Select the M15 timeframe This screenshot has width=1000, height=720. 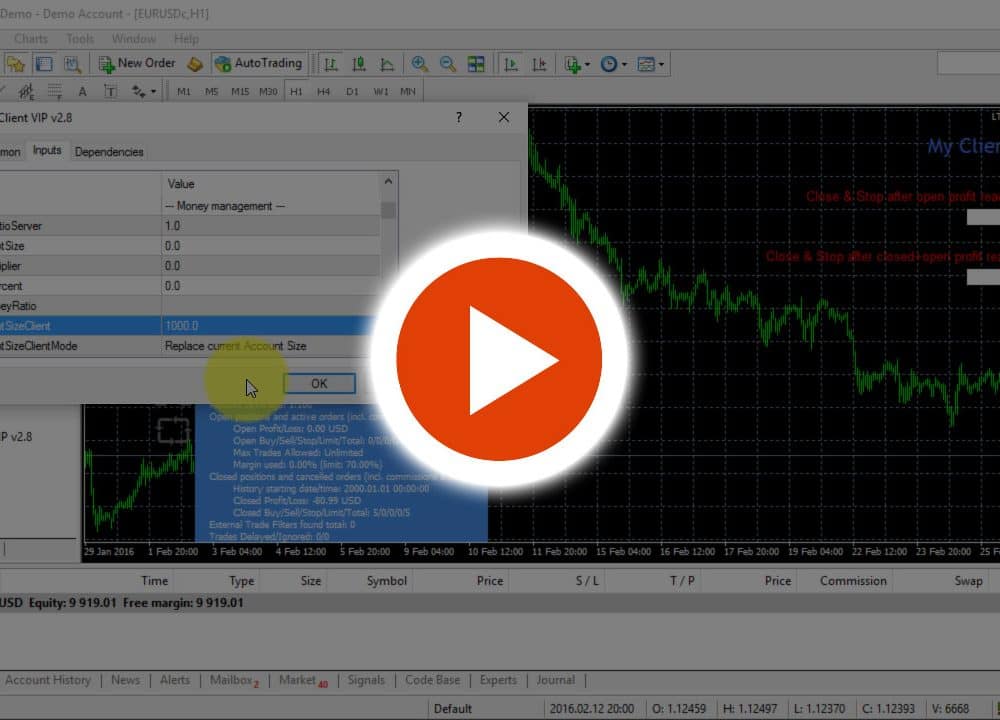(x=240, y=91)
